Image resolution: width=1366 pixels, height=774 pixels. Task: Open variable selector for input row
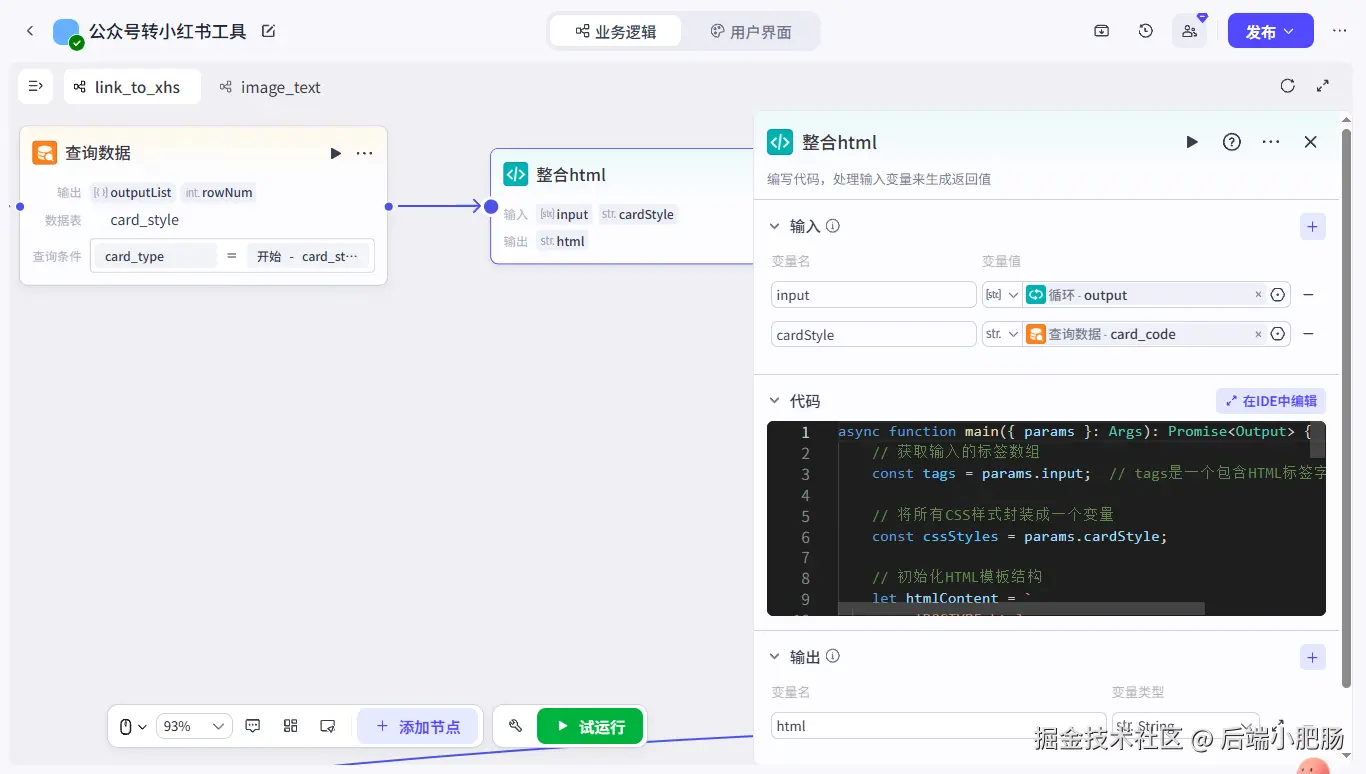click(x=1277, y=295)
